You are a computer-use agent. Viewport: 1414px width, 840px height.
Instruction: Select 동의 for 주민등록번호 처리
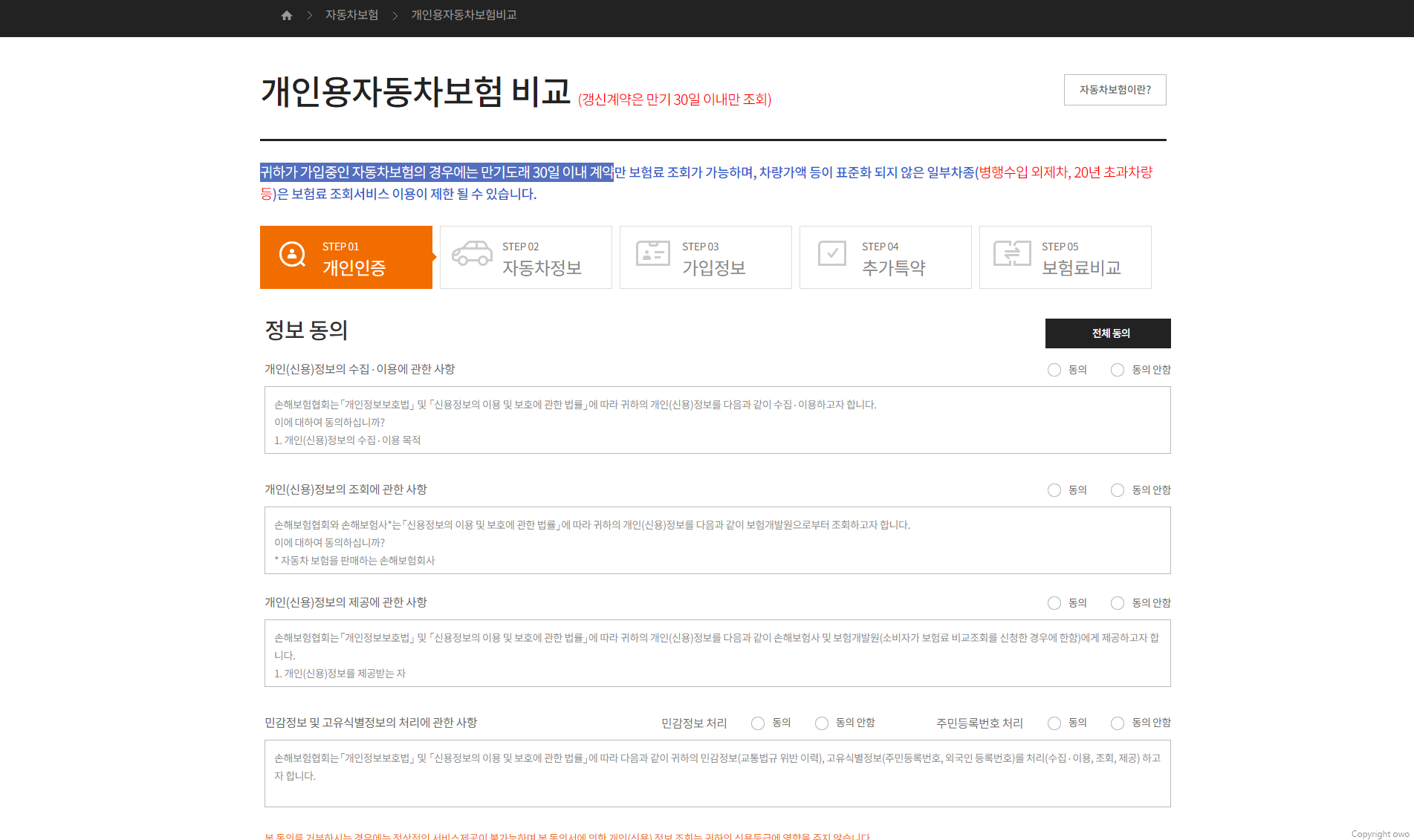pos(1054,723)
